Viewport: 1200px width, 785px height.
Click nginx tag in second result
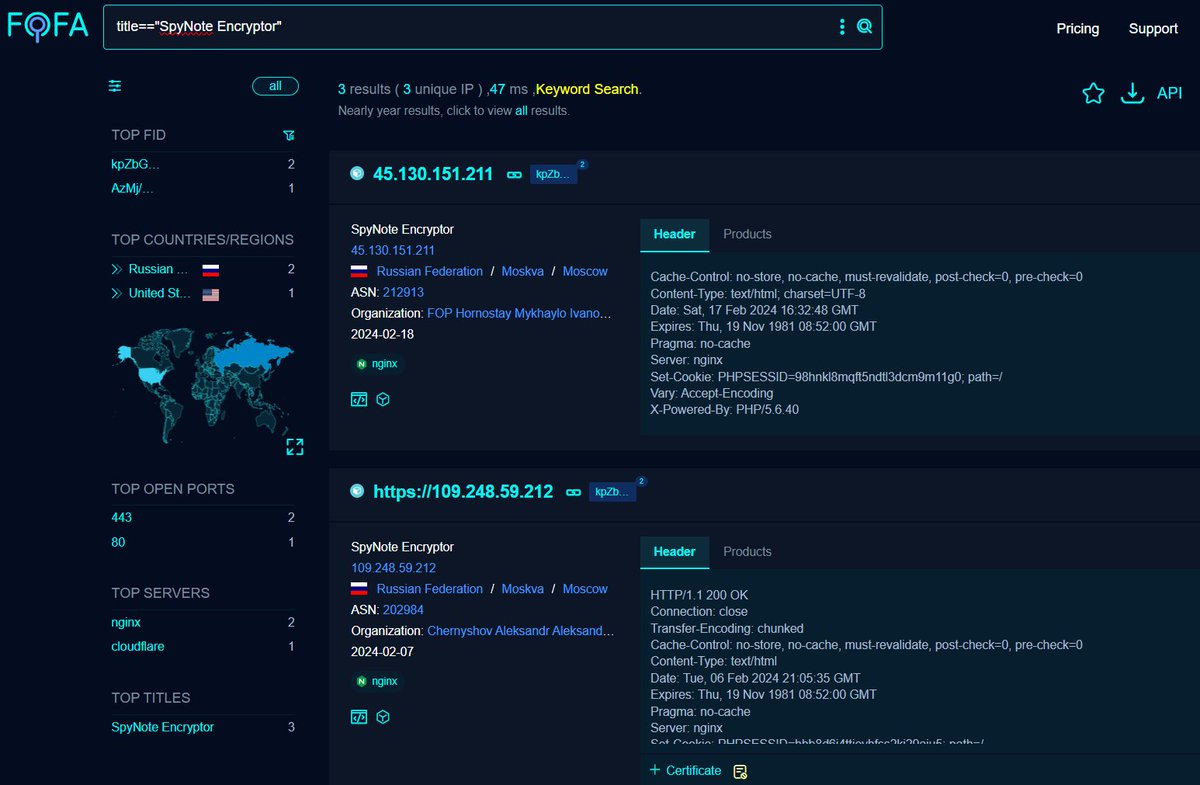point(377,681)
